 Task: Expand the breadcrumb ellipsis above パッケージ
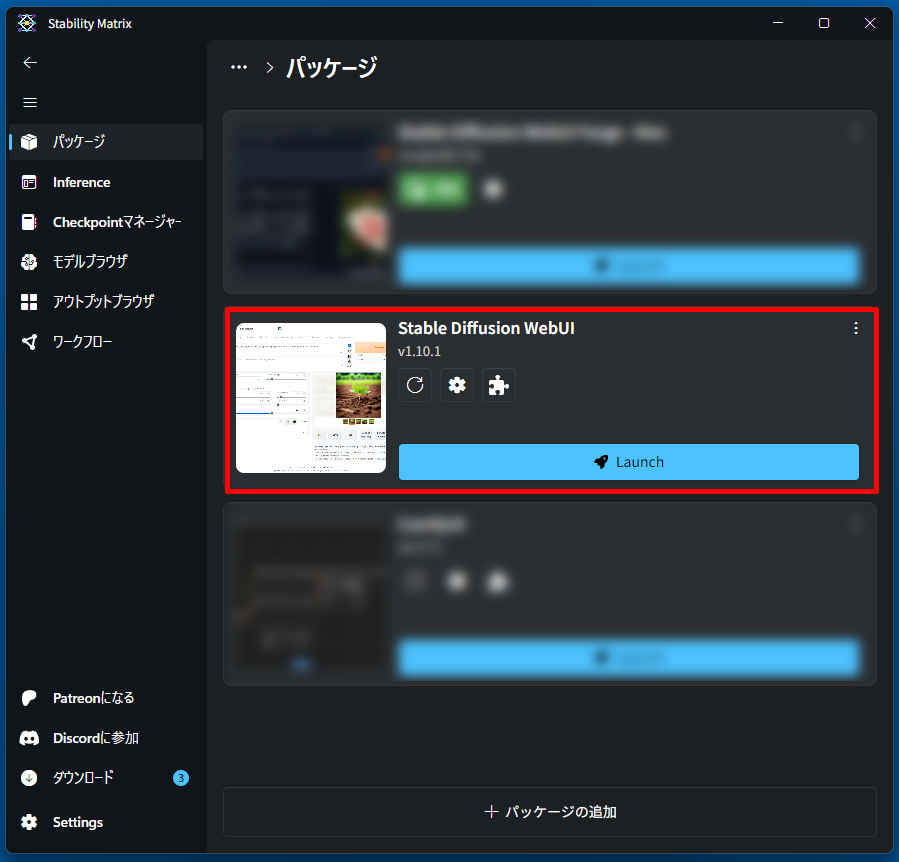[x=238, y=66]
